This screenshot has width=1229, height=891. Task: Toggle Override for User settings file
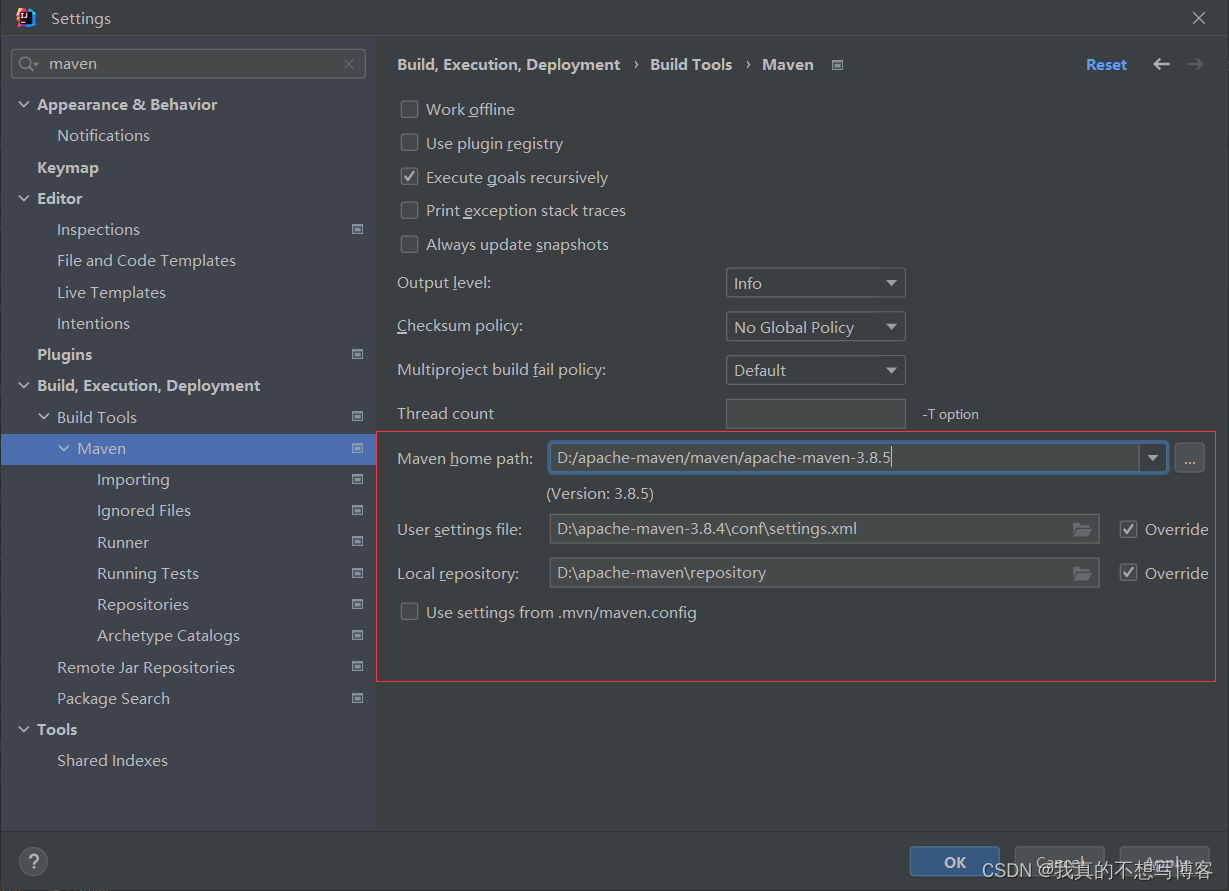tap(1128, 529)
